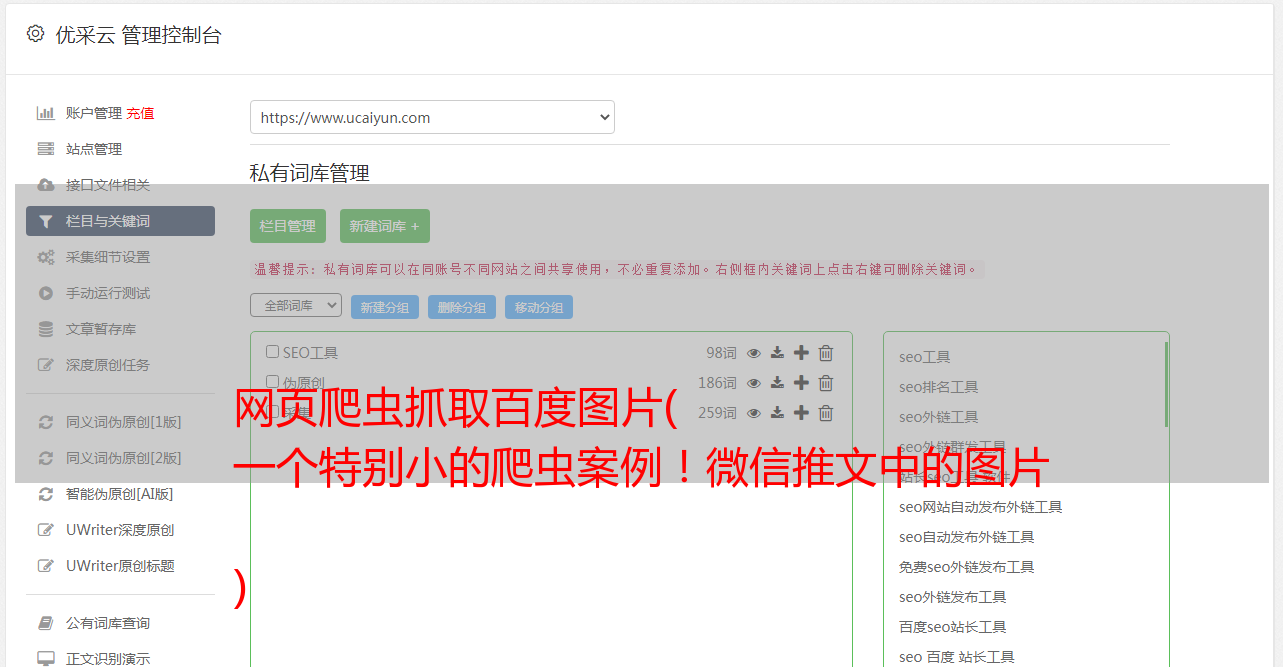Select keyword 百度seo站长工具

click(x=952, y=627)
